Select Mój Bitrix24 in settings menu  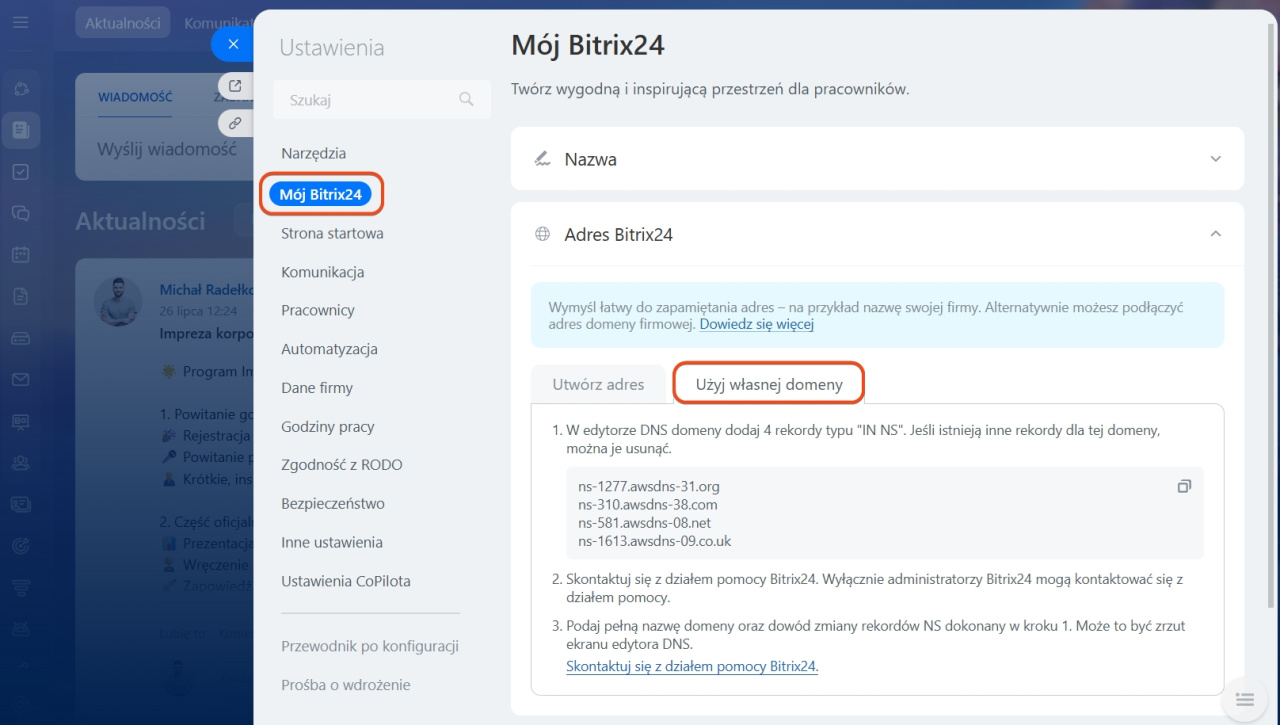pyautogui.click(x=320, y=194)
